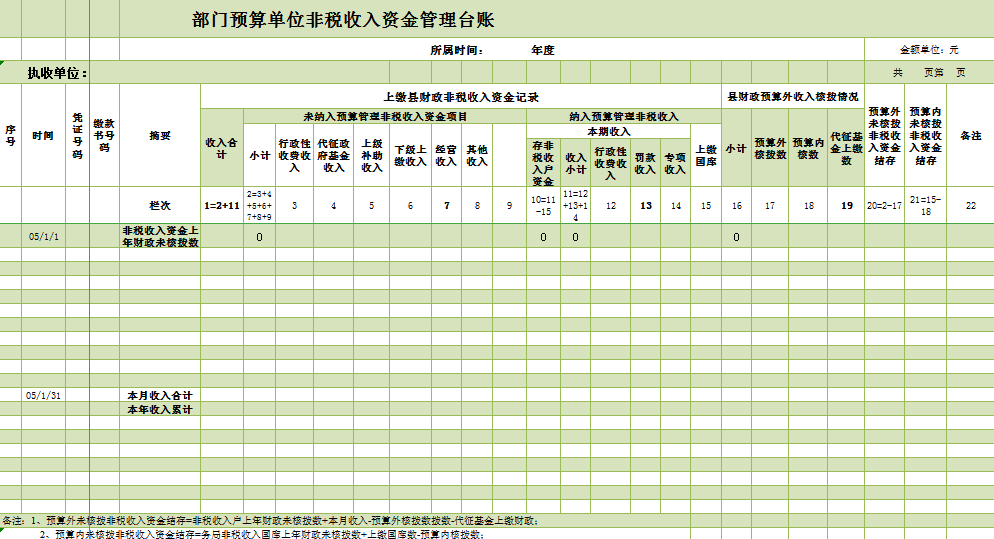Select the 上级补助收入 header cell
This screenshot has height=539, width=994.
pos(371,155)
